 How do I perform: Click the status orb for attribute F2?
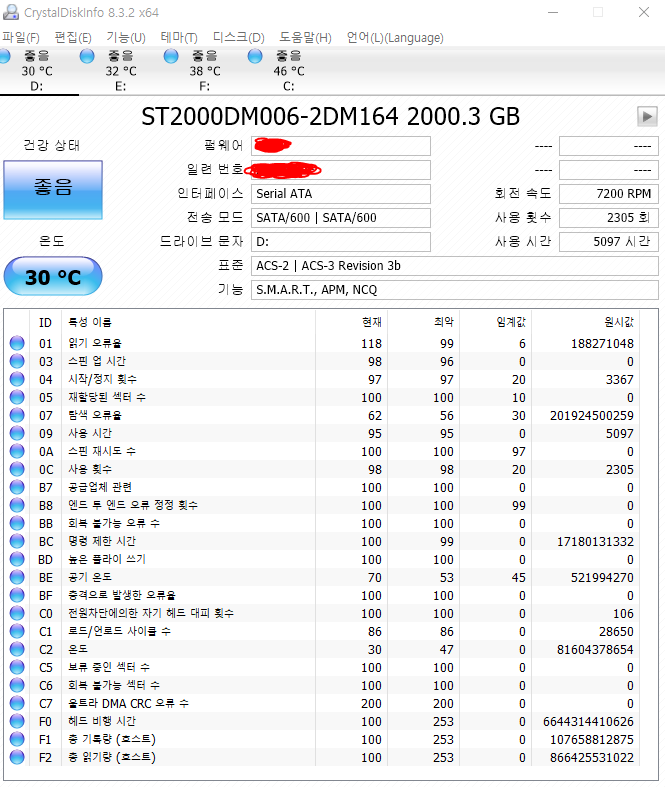(17, 757)
